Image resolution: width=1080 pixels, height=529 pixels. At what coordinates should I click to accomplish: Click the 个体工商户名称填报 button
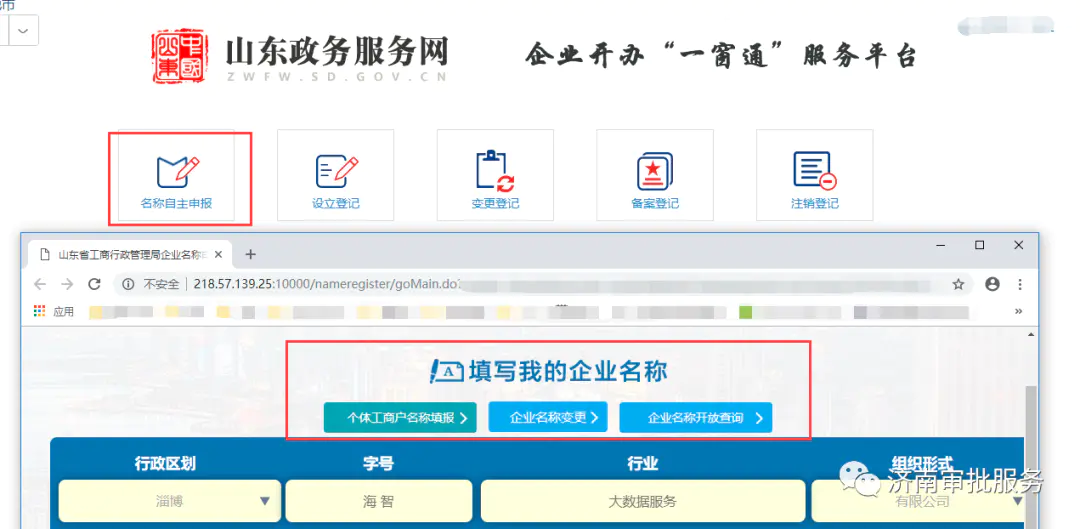tap(400, 417)
